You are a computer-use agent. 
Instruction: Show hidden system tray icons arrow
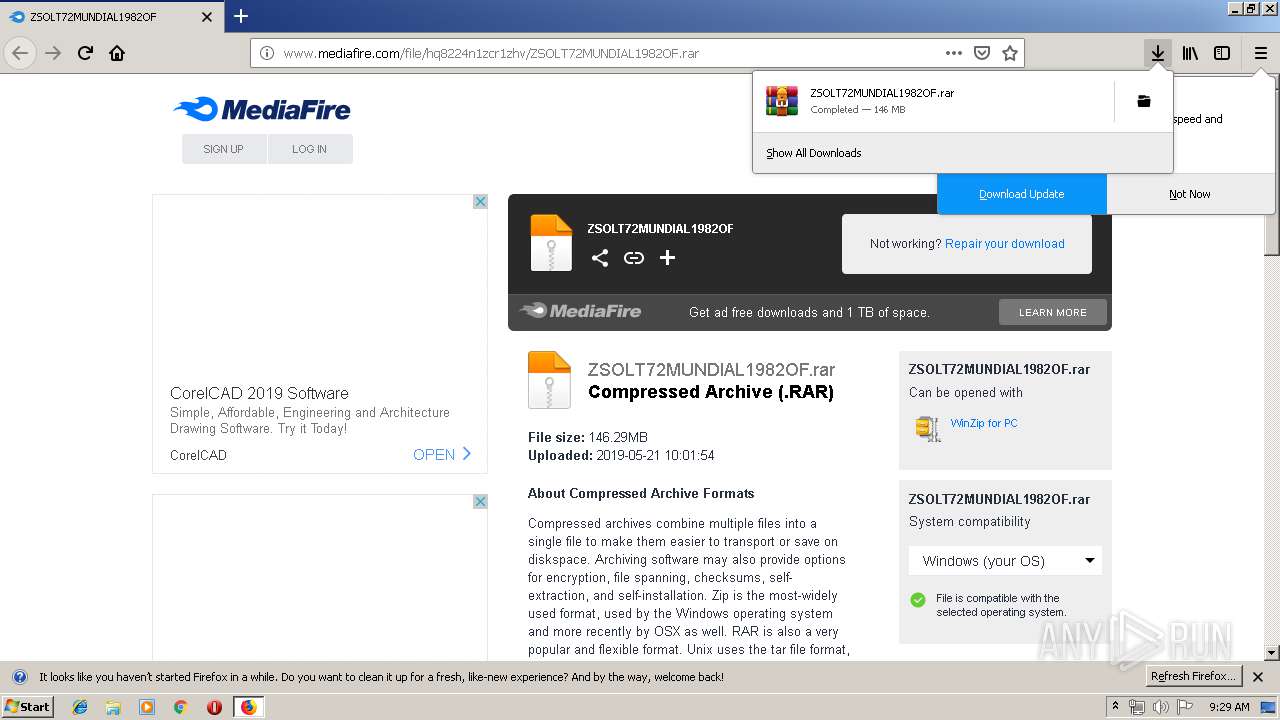(1116, 707)
